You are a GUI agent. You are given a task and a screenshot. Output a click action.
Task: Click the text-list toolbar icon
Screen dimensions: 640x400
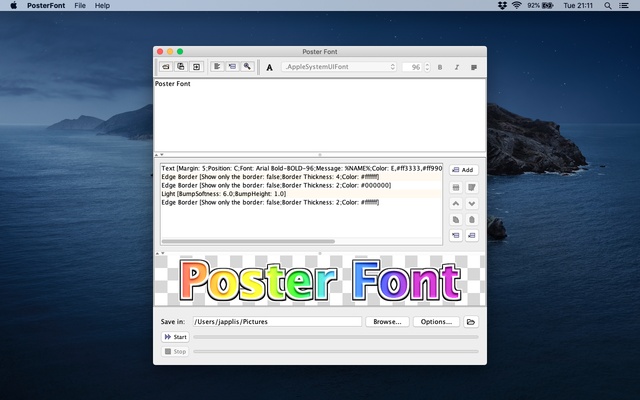tap(217, 67)
